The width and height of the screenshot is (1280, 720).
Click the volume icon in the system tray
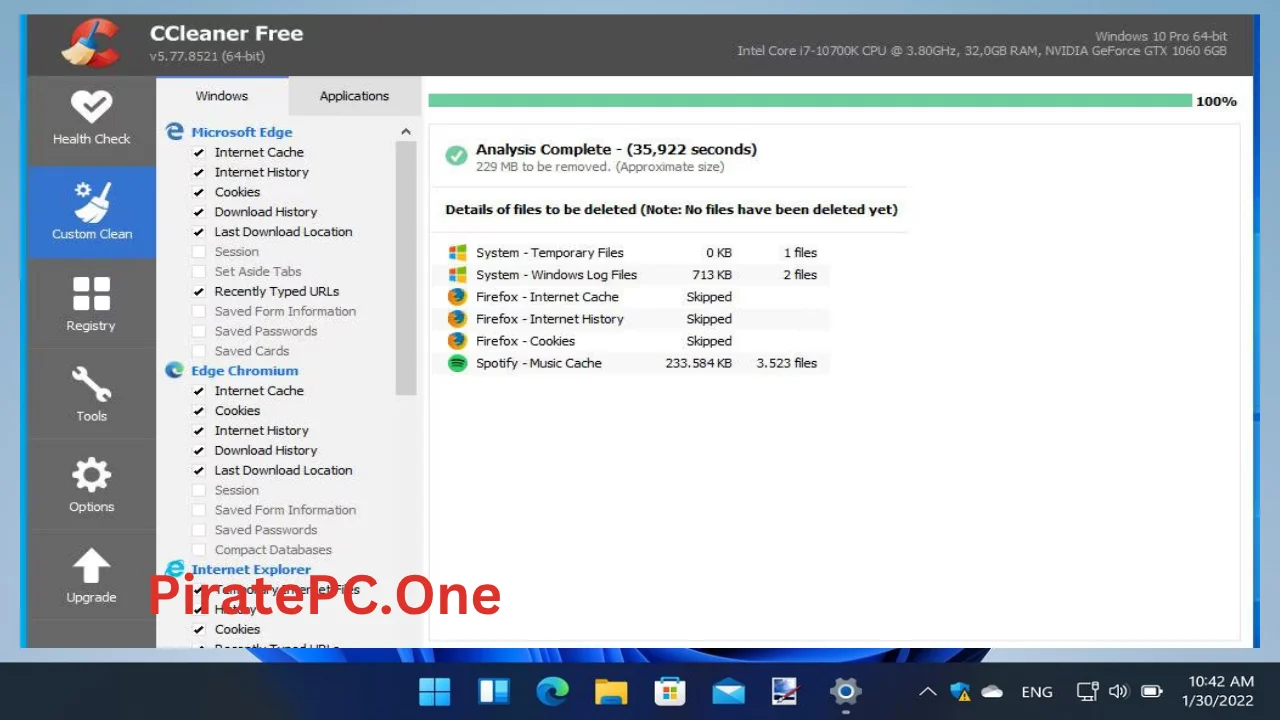point(1119,691)
